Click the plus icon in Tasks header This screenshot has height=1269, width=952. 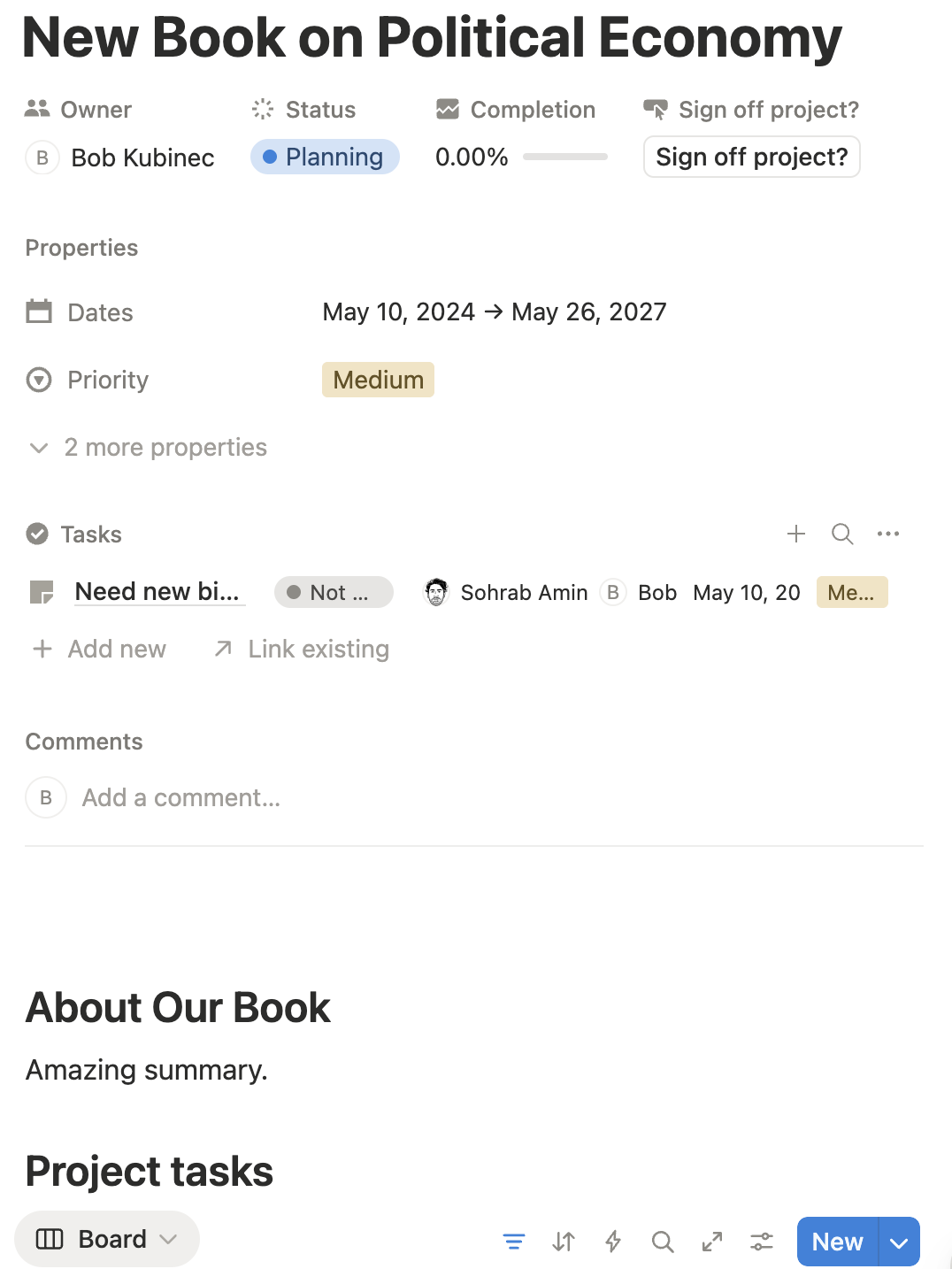coord(796,534)
